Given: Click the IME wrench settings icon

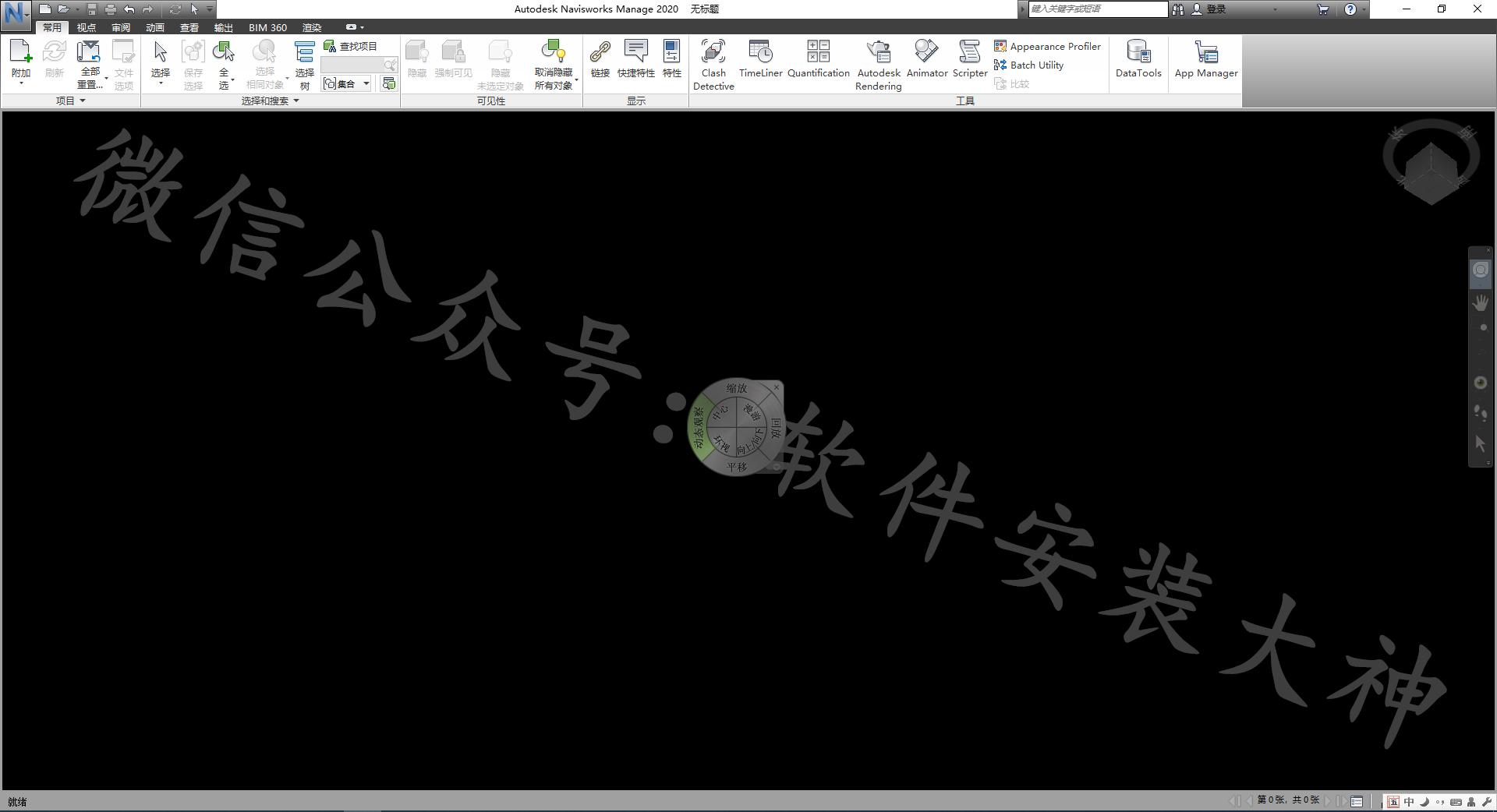Looking at the screenshot, I should click(x=1487, y=802).
